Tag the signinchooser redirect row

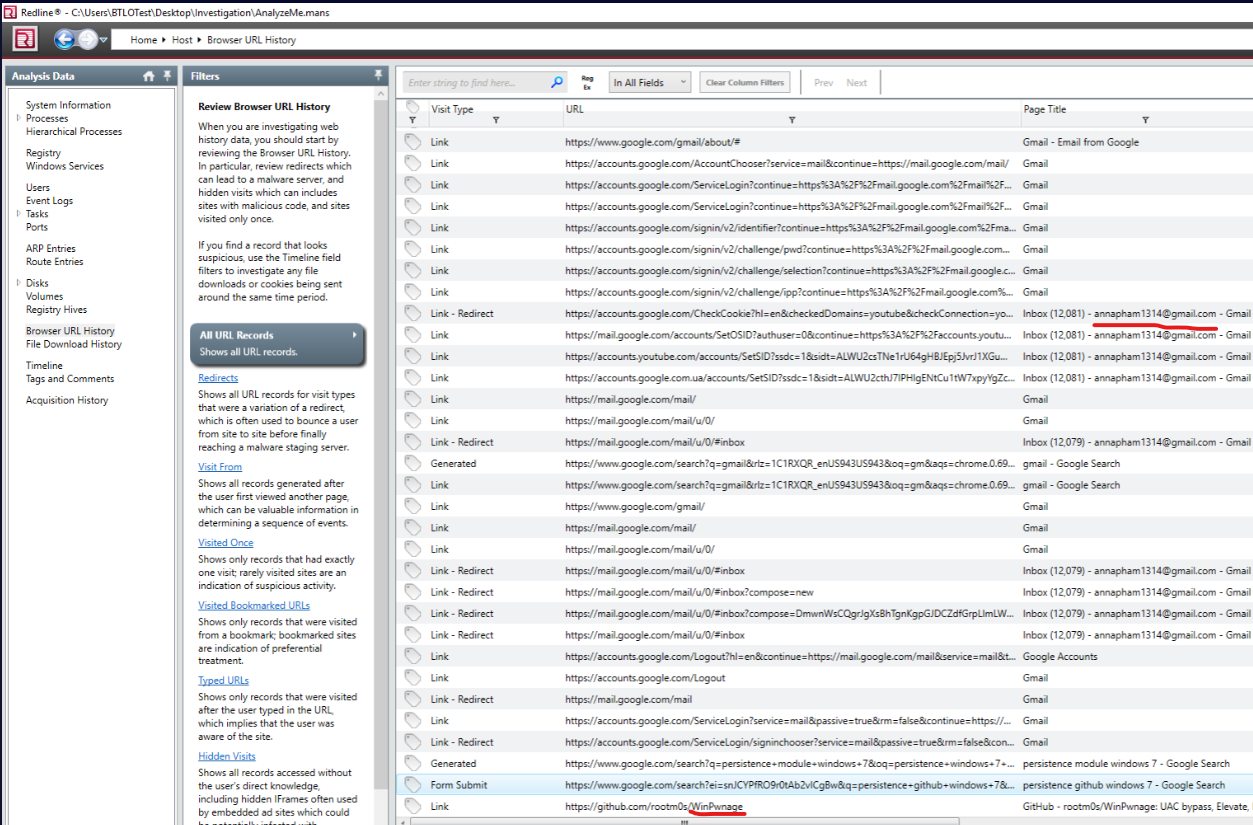point(412,742)
